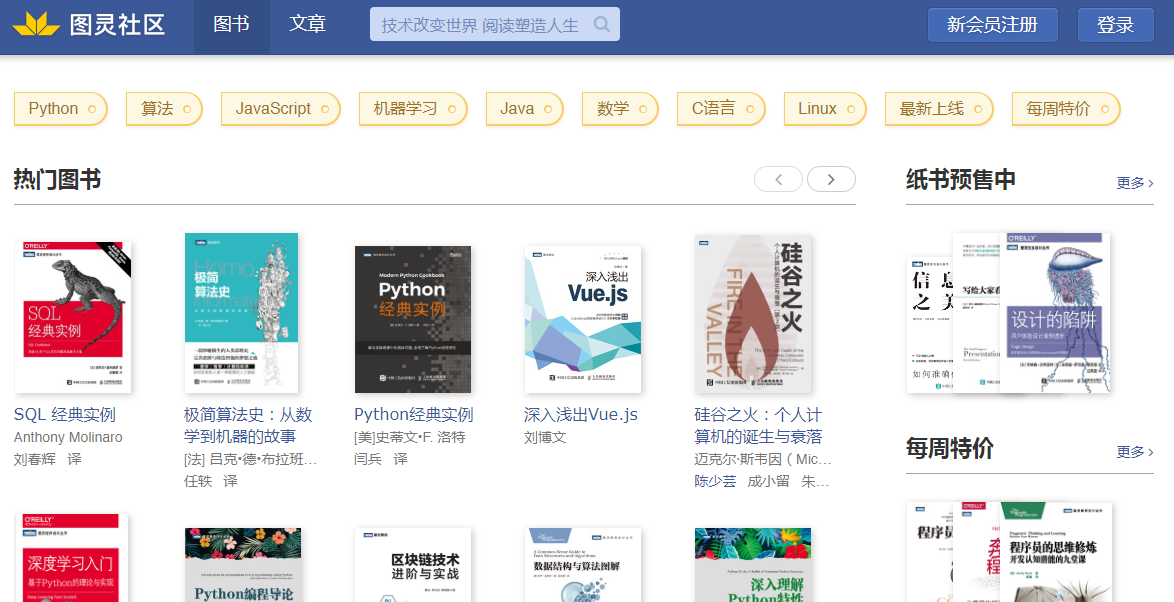
Task: Select the Python tag
Action: 61,109
